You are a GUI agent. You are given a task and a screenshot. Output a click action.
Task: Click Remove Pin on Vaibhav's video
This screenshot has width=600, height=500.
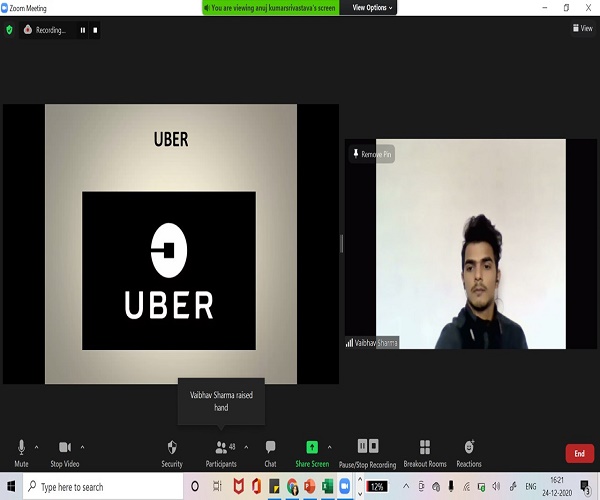372,154
